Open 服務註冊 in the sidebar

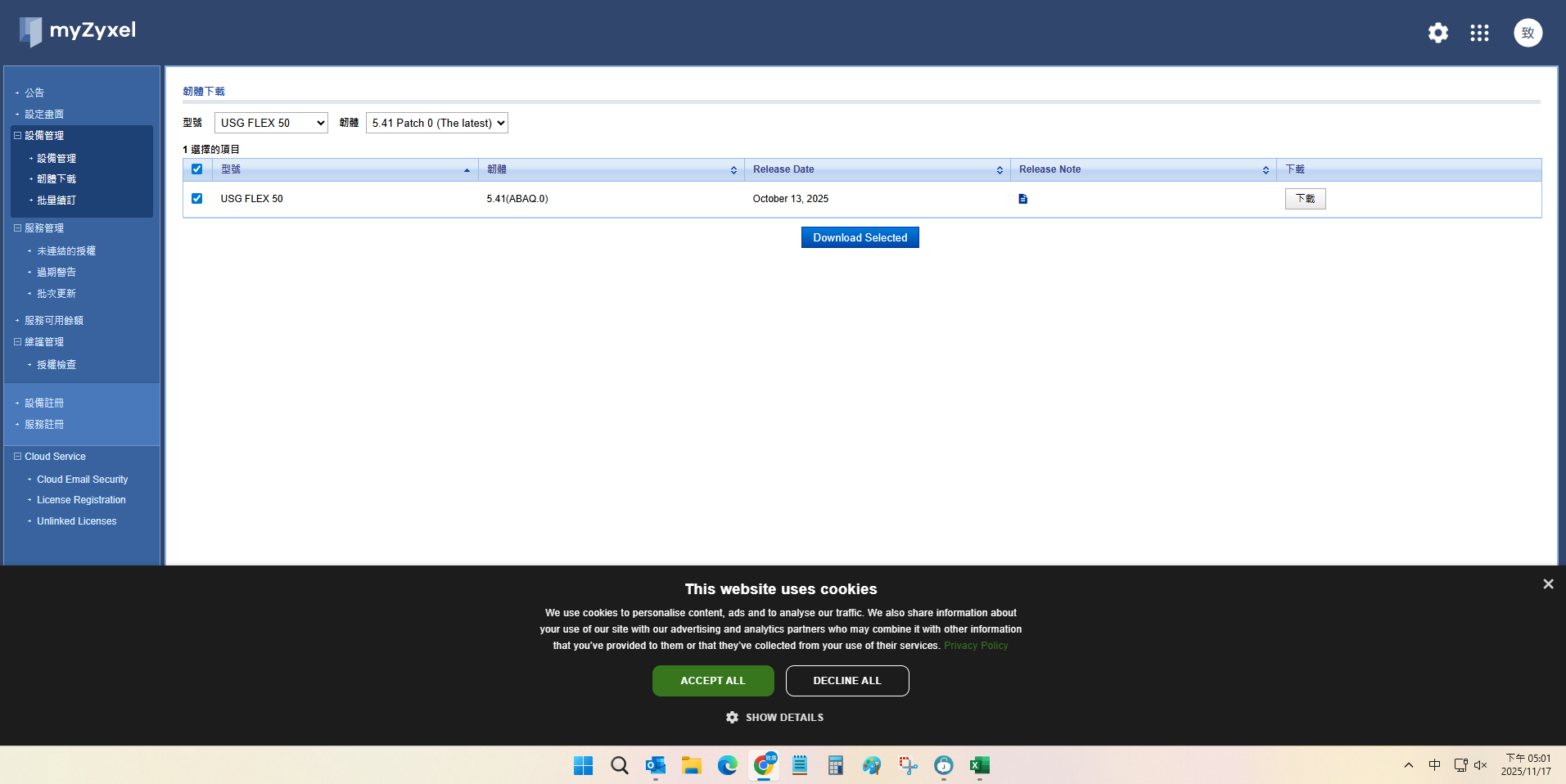point(44,425)
